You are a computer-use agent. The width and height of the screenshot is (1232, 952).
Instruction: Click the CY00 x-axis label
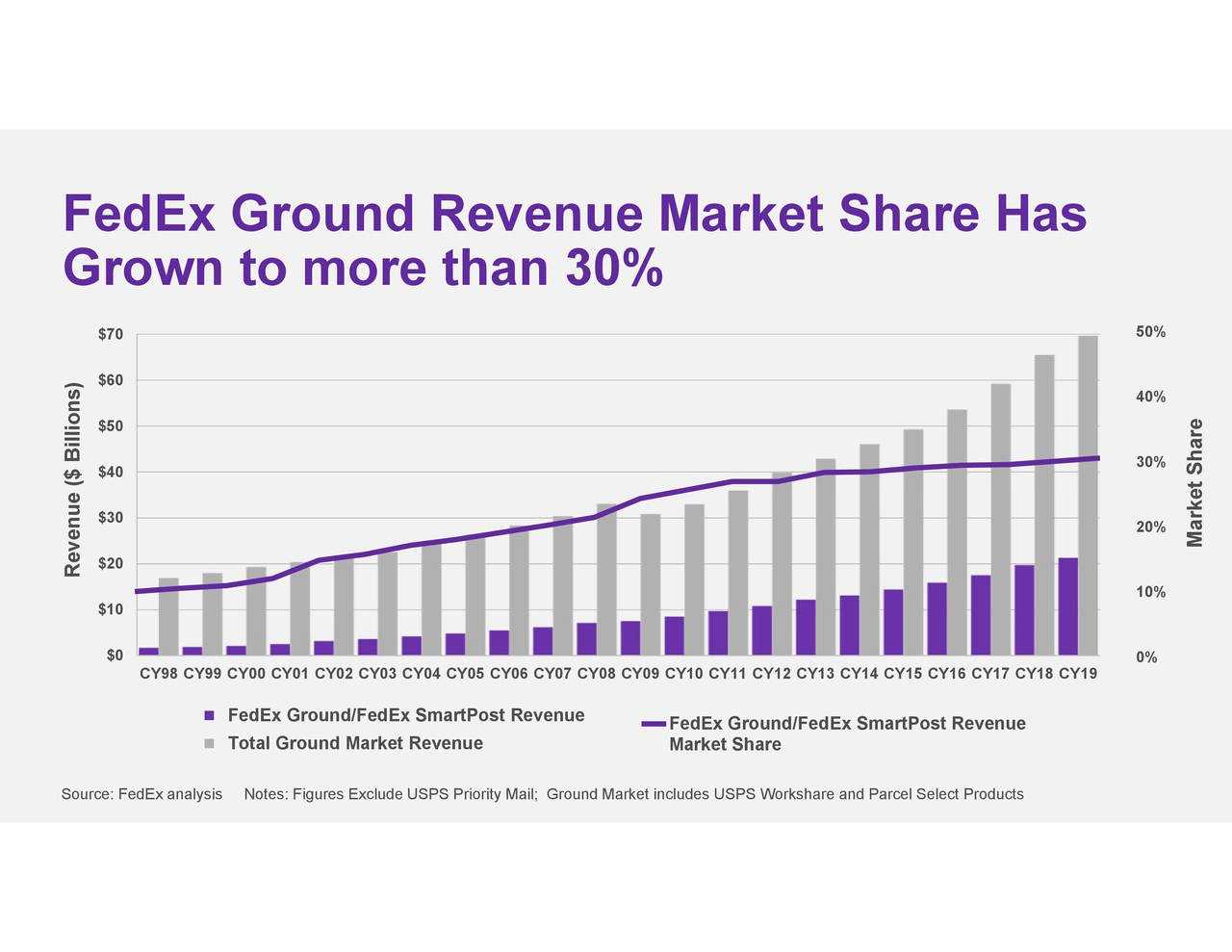(246, 674)
